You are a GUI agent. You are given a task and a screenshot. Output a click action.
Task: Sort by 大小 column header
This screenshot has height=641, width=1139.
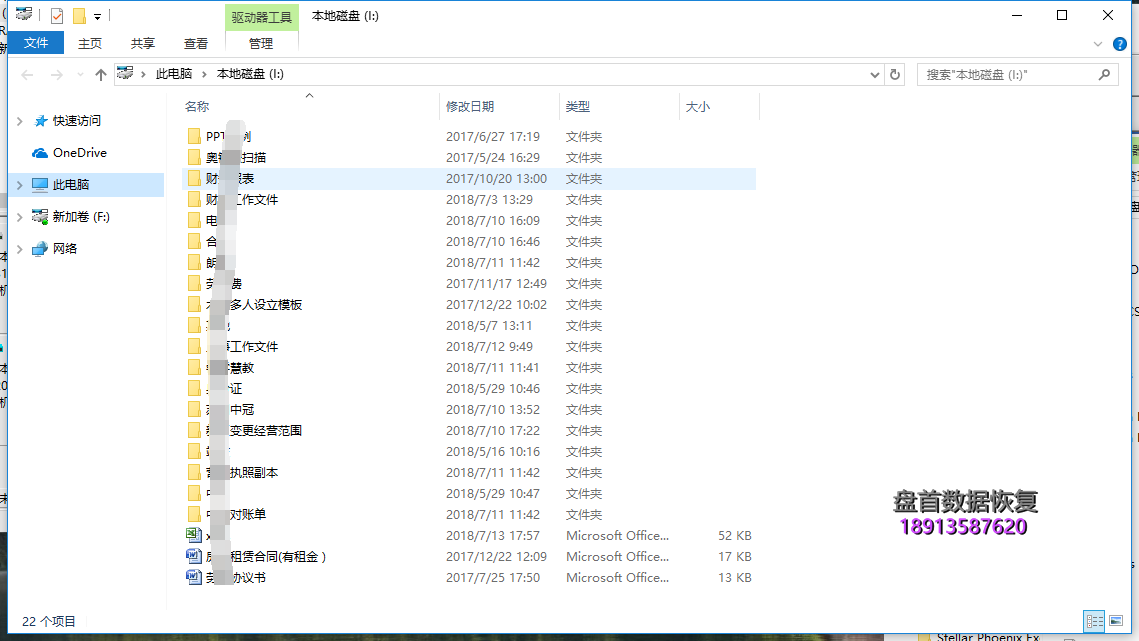(698, 107)
